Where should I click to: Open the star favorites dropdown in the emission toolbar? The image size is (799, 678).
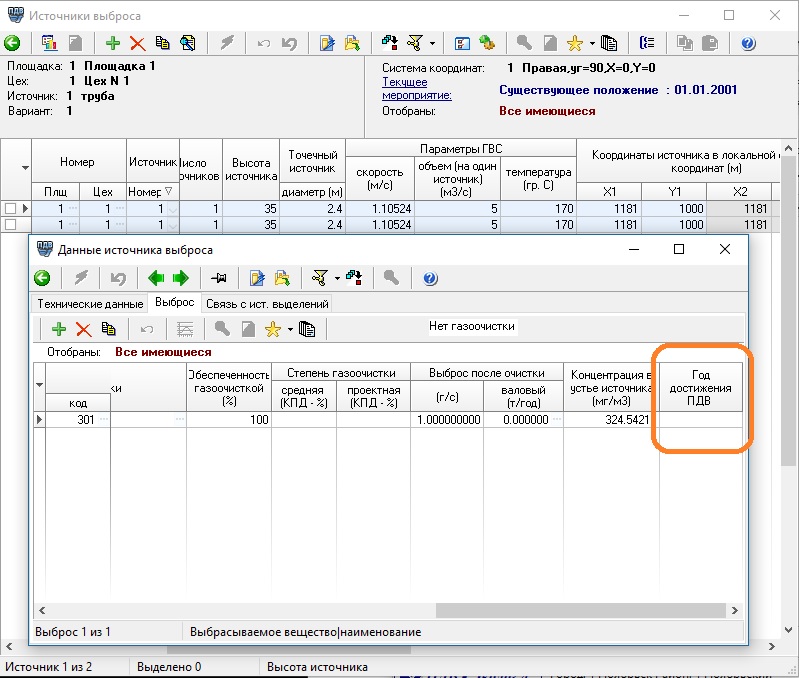point(289,328)
